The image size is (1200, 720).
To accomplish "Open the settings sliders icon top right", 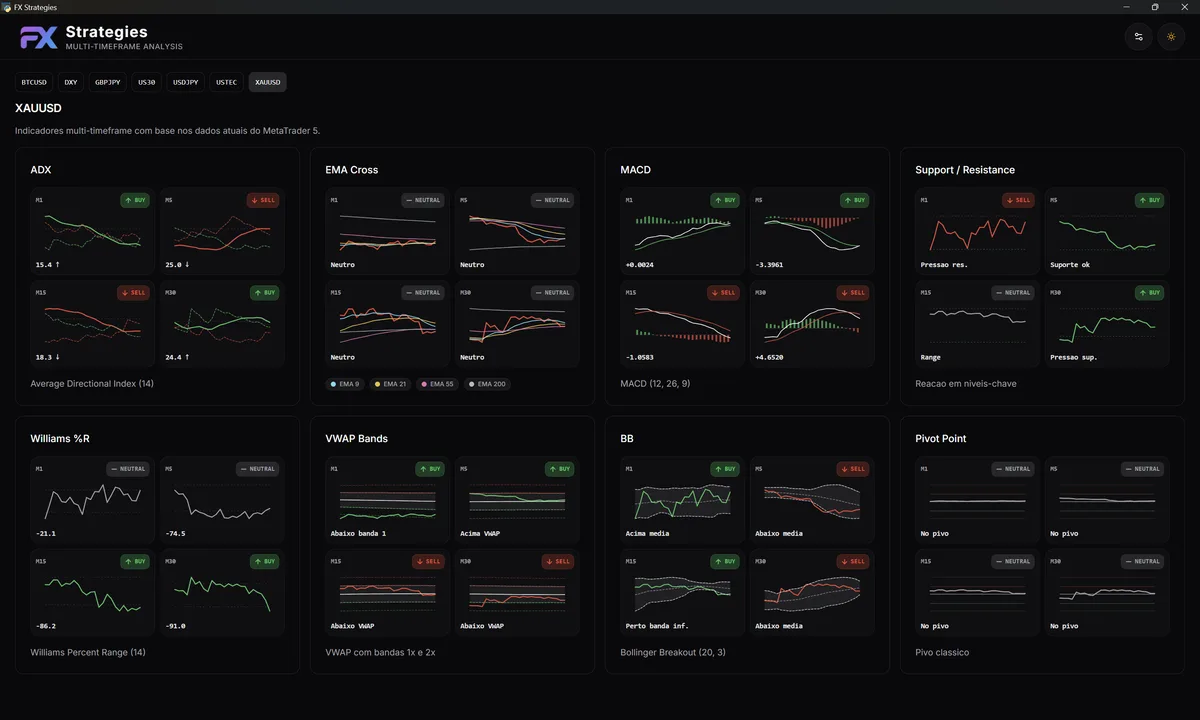I will pyautogui.click(x=1138, y=37).
